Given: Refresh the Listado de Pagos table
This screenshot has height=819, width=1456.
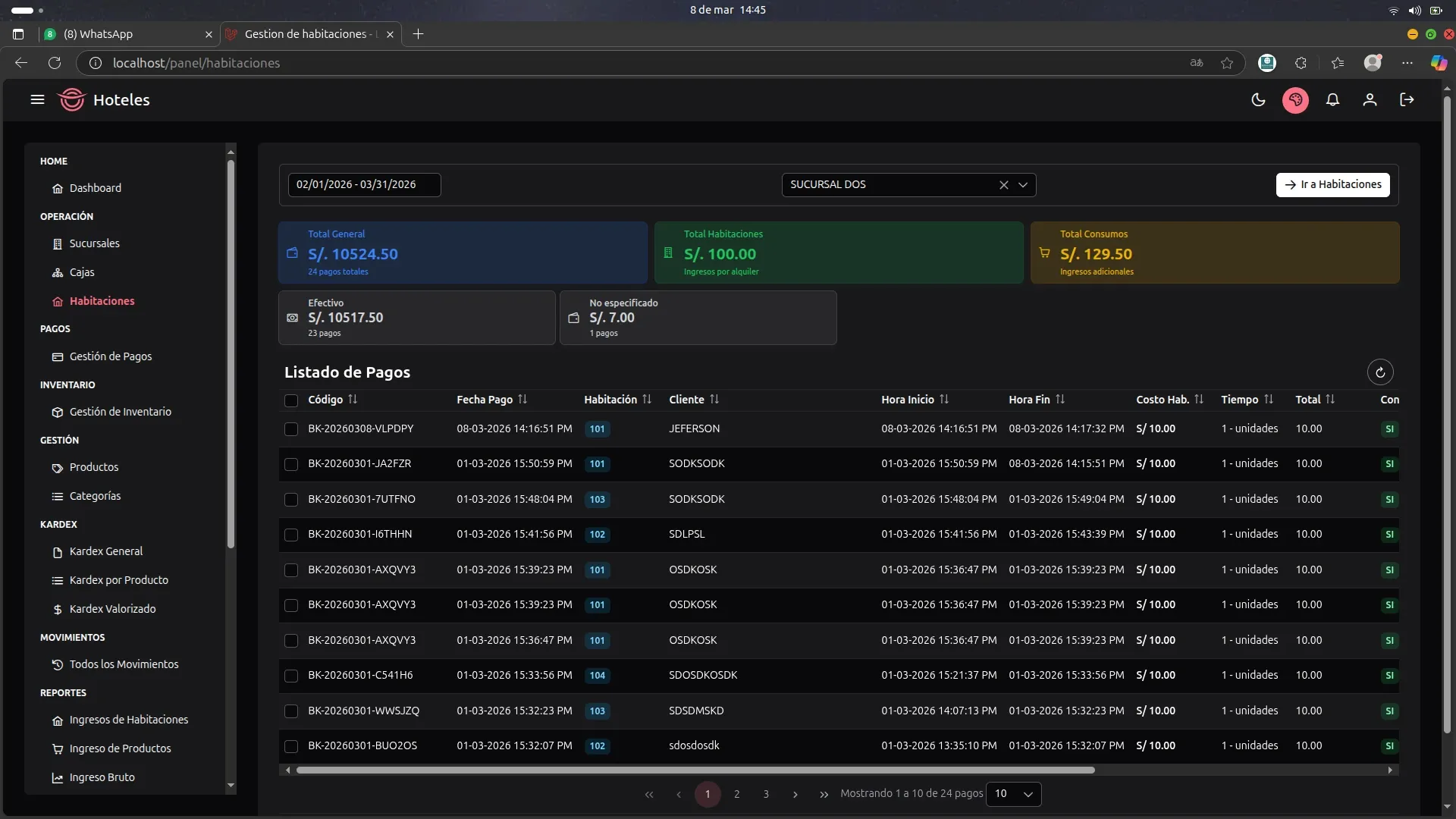Looking at the screenshot, I should coord(1380,372).
